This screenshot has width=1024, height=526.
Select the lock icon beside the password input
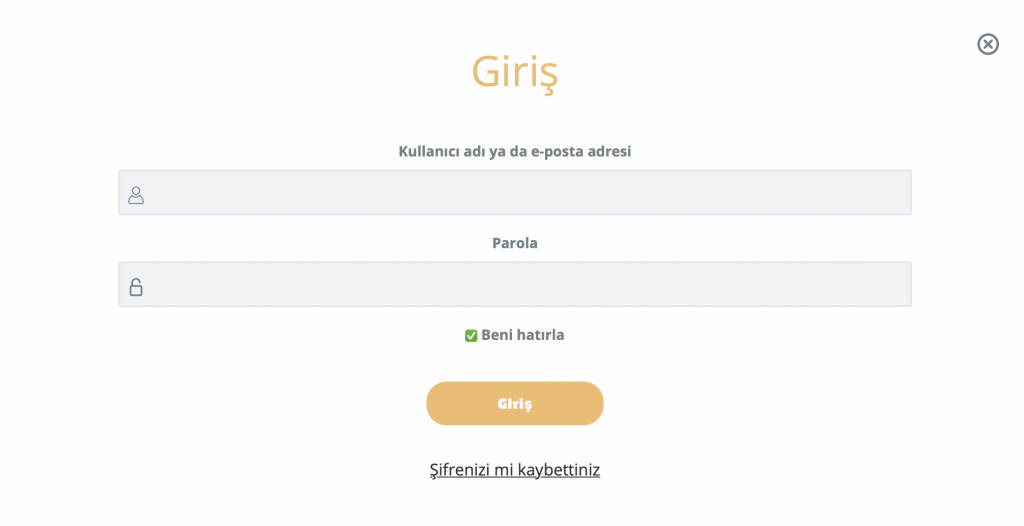click(136, 287)
